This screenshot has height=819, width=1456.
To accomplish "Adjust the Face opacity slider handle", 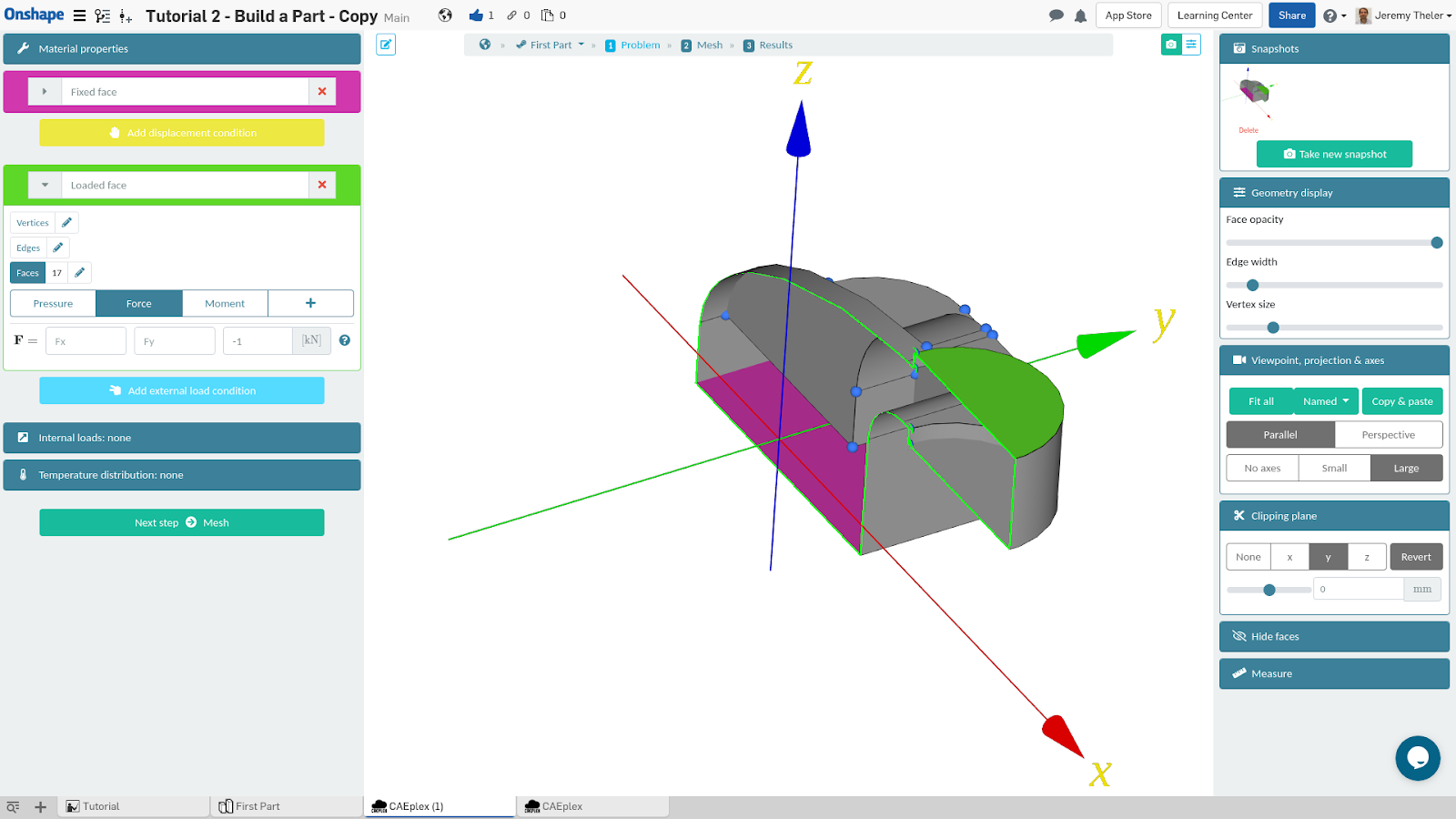I will click(x=1437, y=243).
